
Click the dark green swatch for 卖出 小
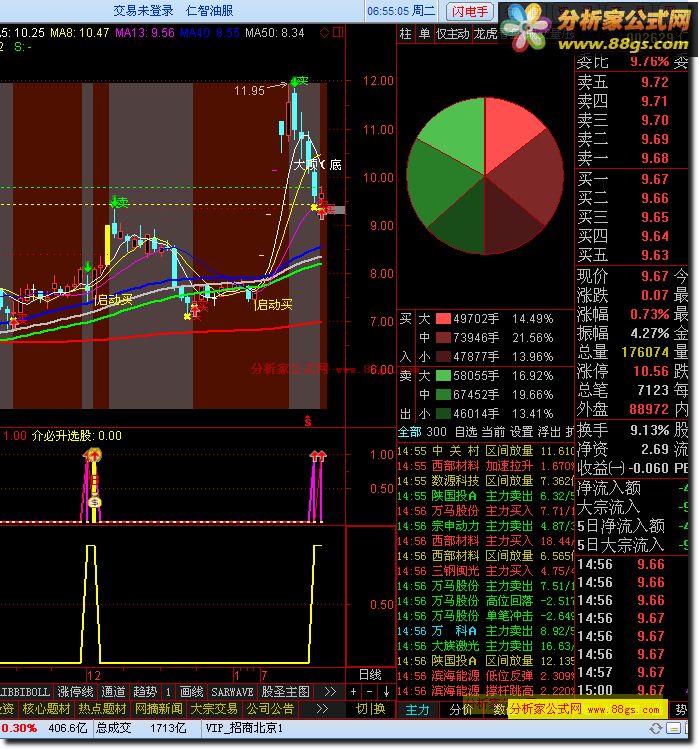[443, 413]
